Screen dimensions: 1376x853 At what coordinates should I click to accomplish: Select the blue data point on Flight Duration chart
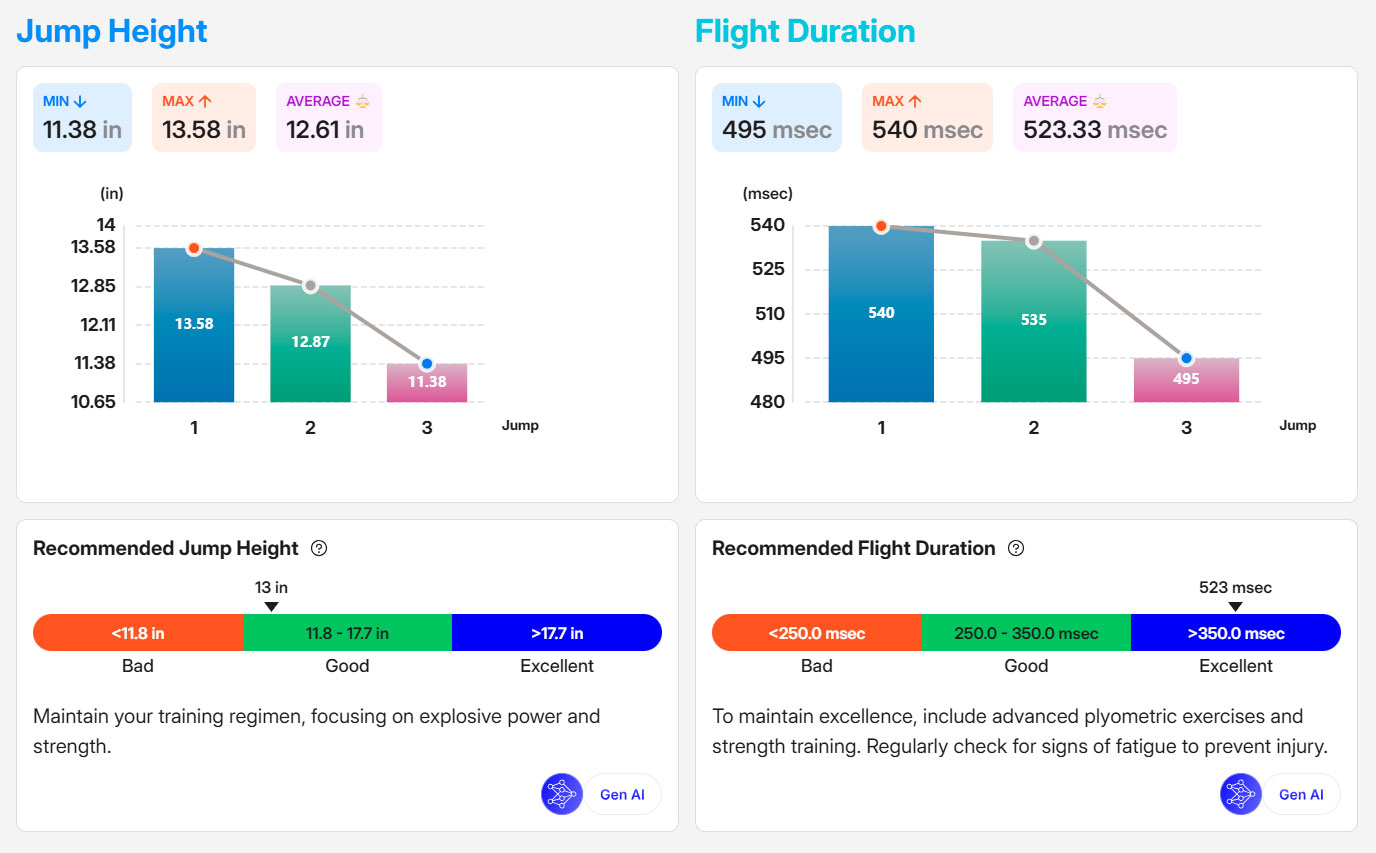pyautogui.click(x=1186, y=358)
